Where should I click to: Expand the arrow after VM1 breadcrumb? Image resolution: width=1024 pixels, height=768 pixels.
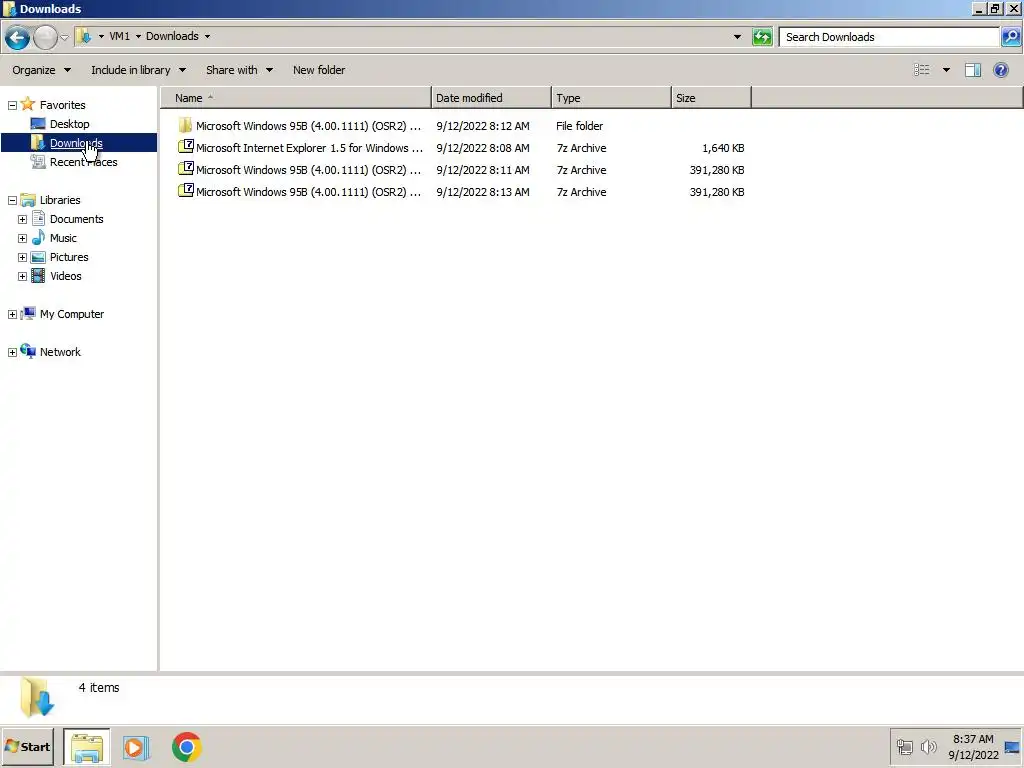[x=138, y=37]
